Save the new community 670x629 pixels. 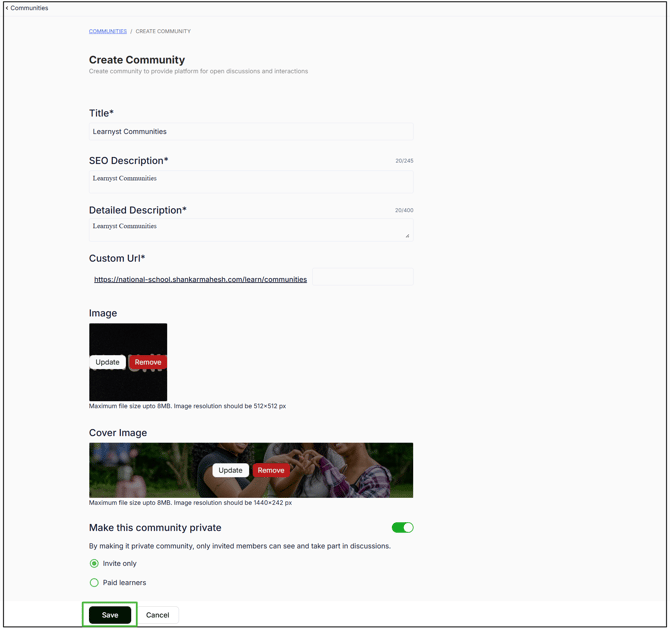coord(110,615)
